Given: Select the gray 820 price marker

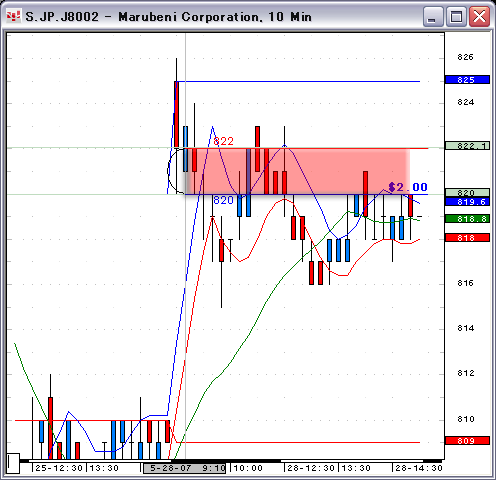Looking at the screenshot, I should click(x=467, y=192).
